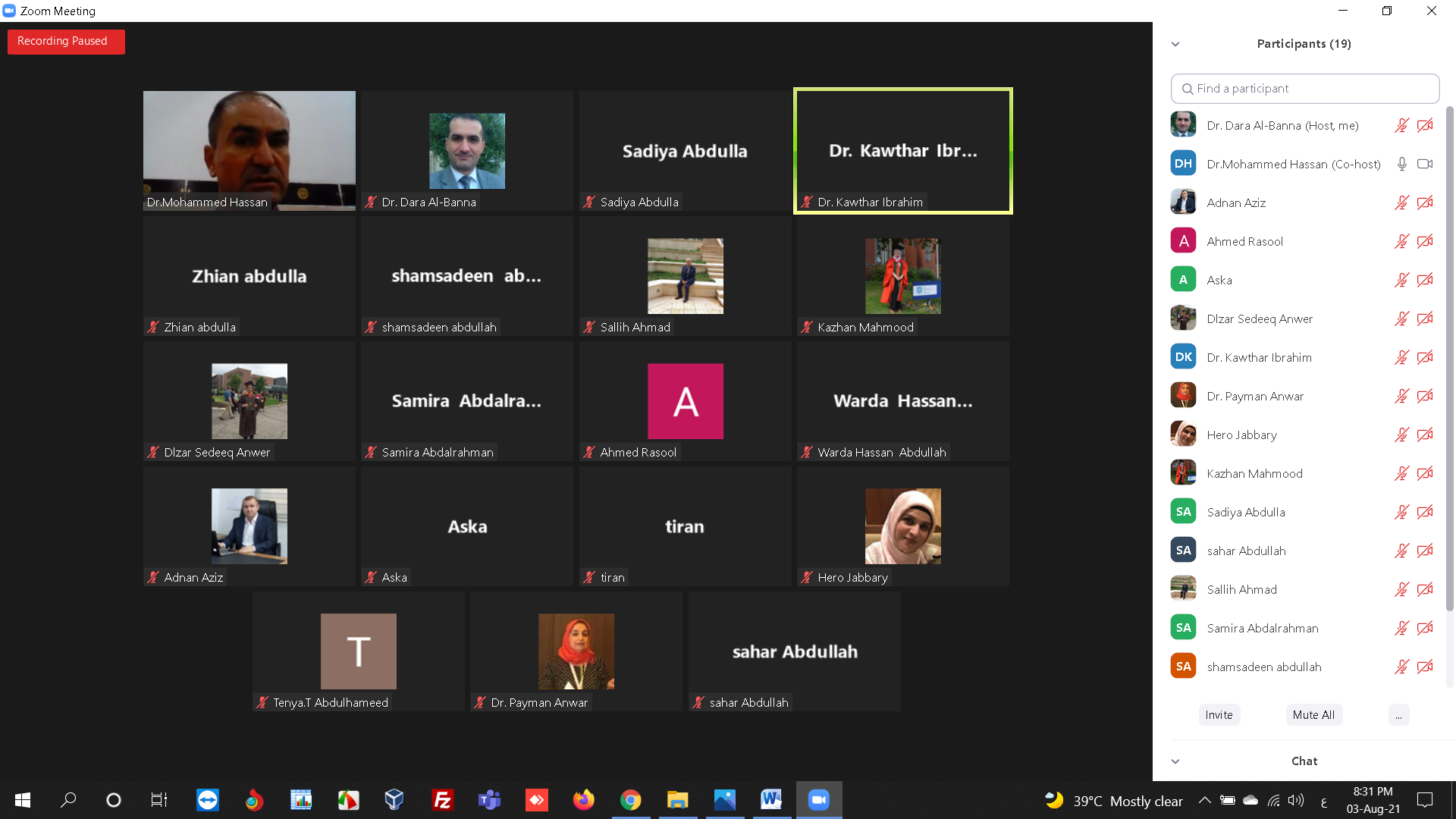Click the Chat panel header label
The width and height of the screenshot is (1456, 819).
click(1304, 761)
